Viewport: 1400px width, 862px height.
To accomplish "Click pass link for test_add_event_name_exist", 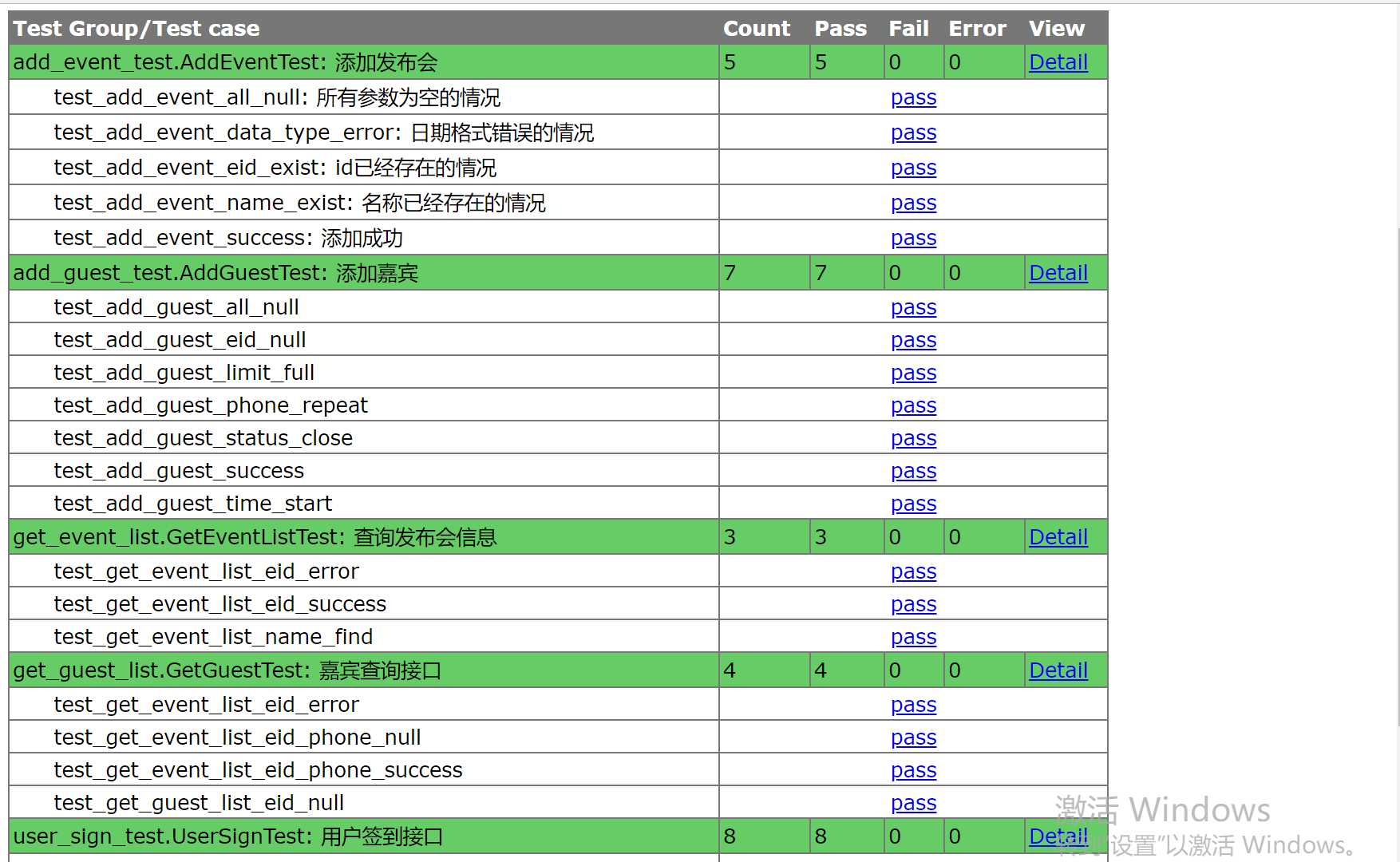I will pos(913,204).
